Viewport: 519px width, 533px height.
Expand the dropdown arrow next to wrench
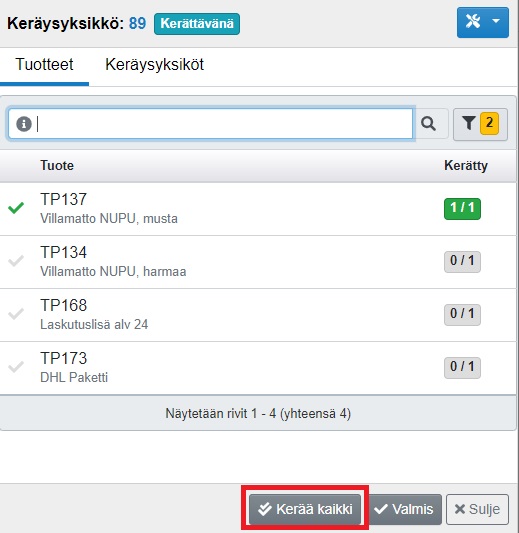tap(496, 21)
